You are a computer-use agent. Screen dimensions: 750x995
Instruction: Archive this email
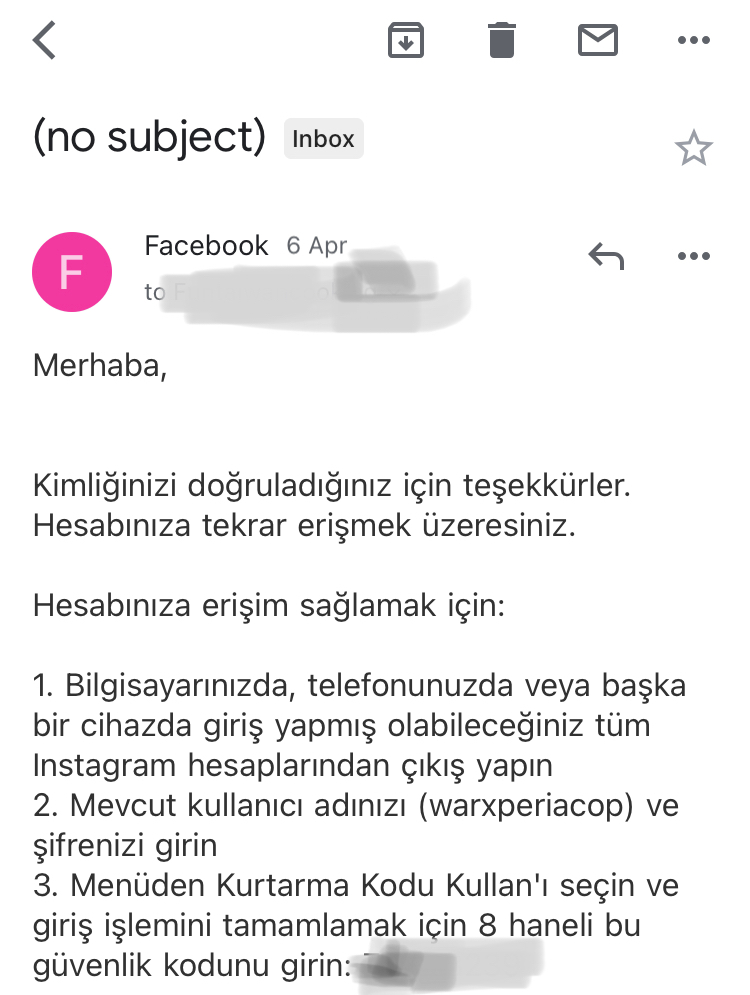click(406, 41)
